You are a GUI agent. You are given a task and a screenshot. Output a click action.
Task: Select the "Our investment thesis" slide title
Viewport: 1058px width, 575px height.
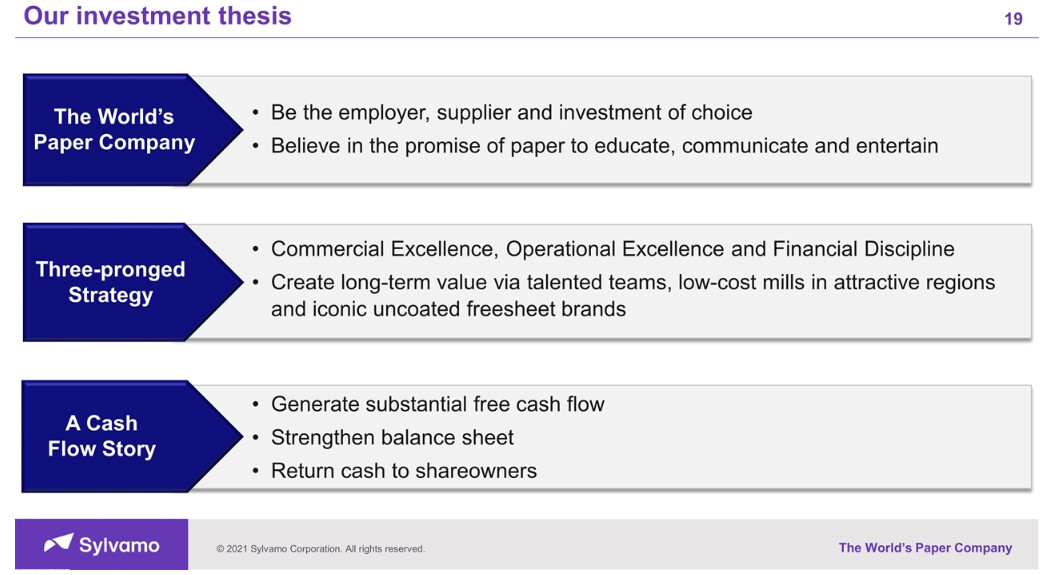pyautogui.click(x=158, y=16)
